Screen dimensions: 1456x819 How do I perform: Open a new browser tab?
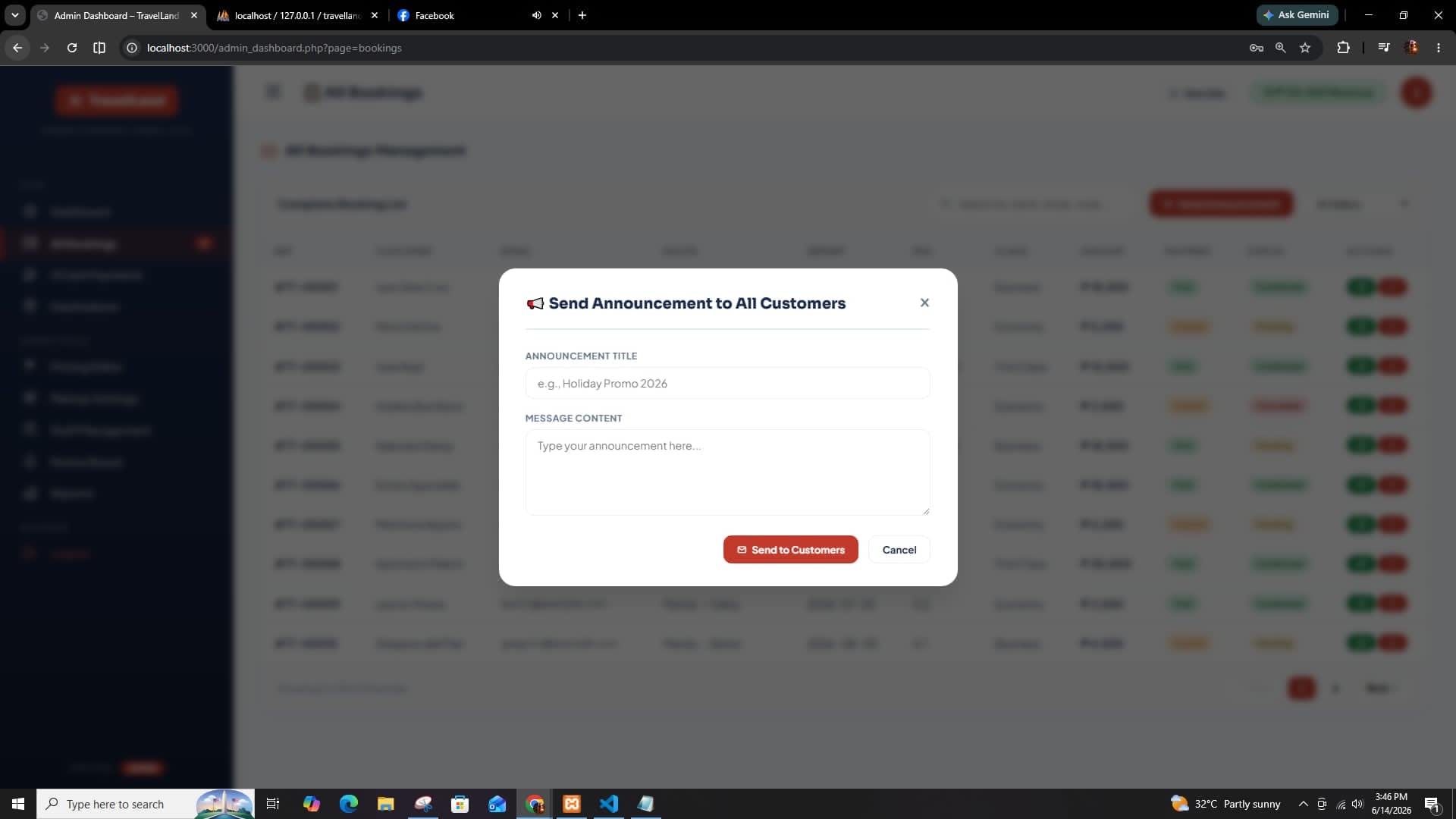582,15
